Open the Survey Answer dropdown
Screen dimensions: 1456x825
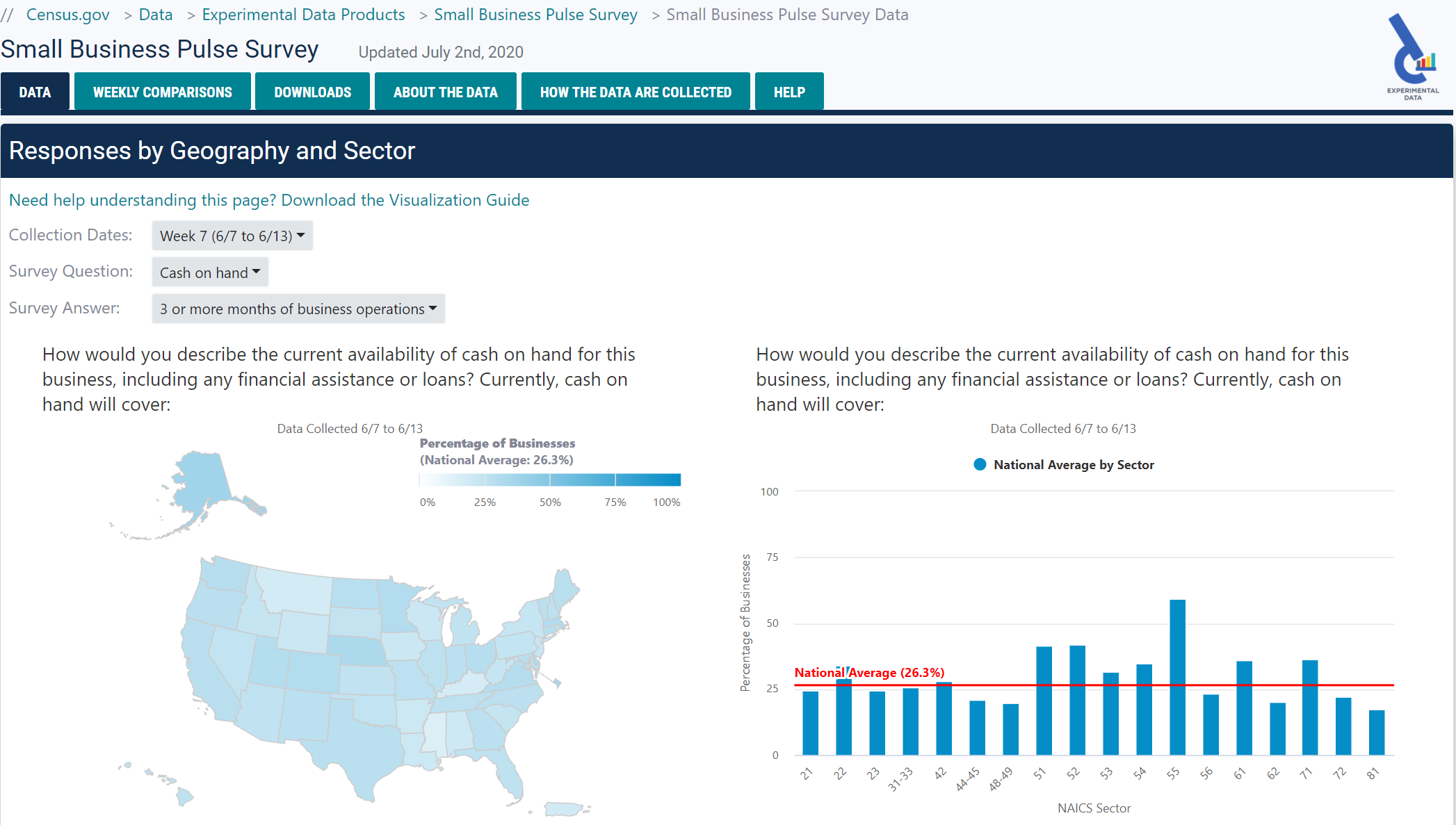298,309
